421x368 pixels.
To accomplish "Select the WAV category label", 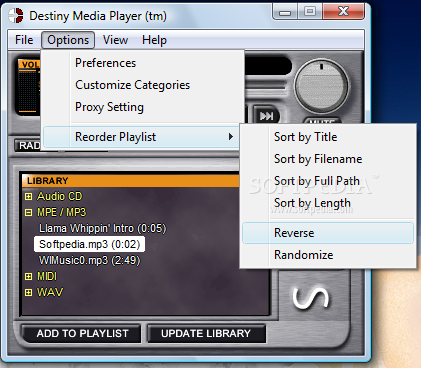I will pyautogui.click(x=50, y=292).
